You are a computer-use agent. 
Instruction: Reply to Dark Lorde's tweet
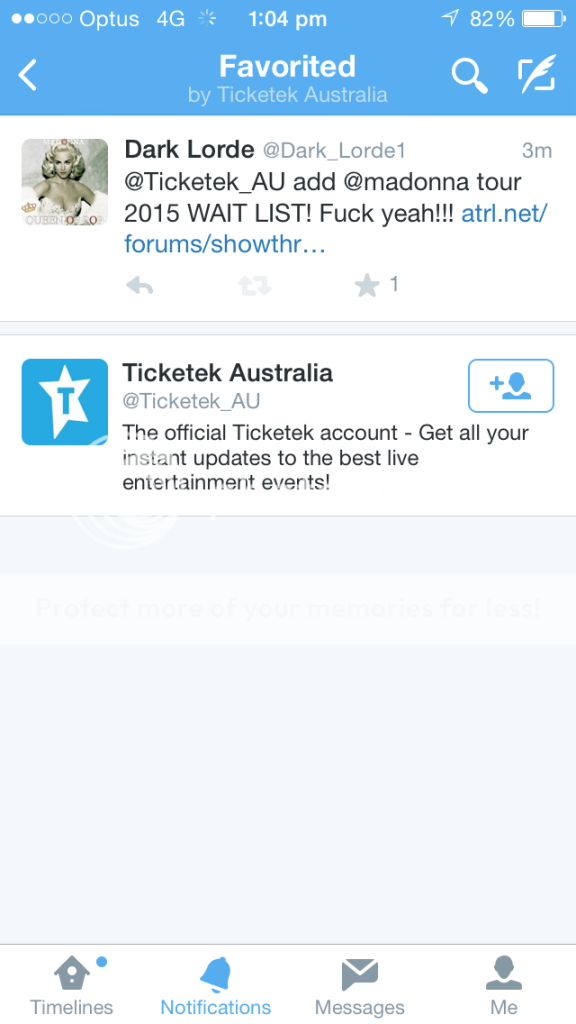click(140, 285)
